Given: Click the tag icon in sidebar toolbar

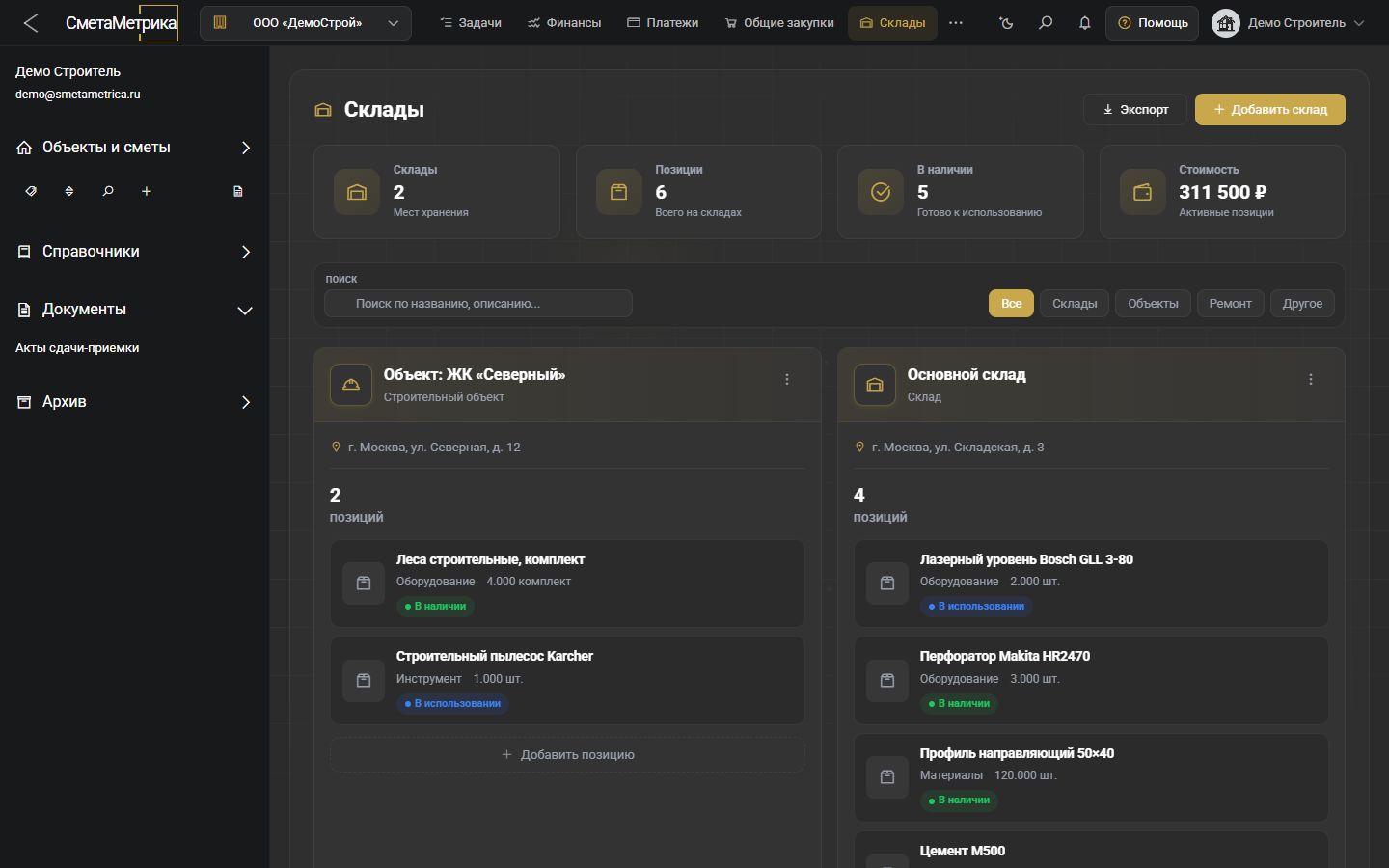Looking at the screenshot, I should tap(31, 191).
